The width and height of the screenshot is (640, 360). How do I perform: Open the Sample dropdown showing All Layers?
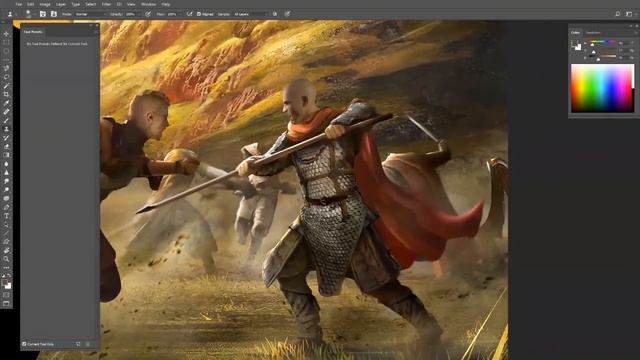pos(250,14)
